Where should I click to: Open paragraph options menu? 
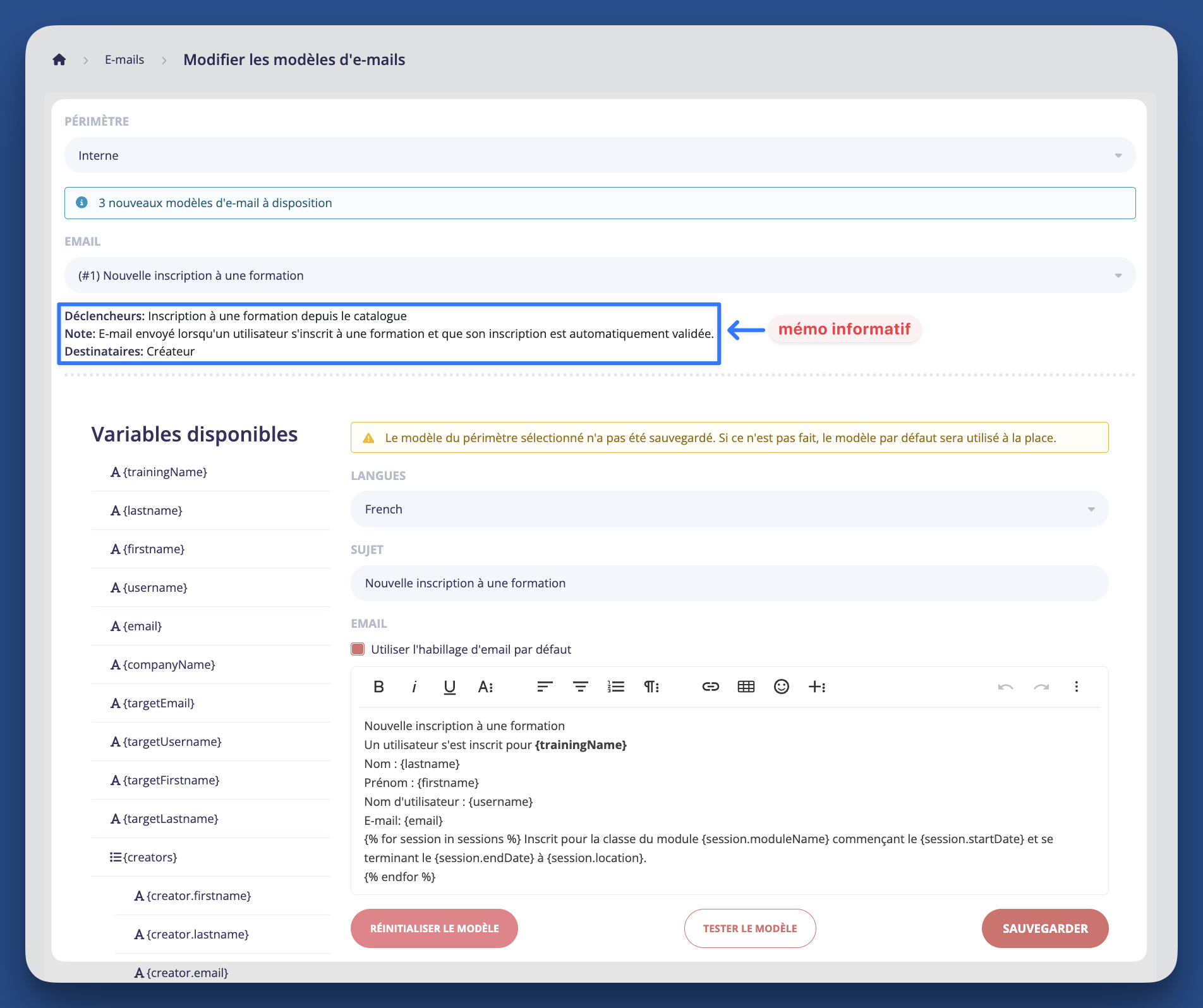[x=651, y=687]
